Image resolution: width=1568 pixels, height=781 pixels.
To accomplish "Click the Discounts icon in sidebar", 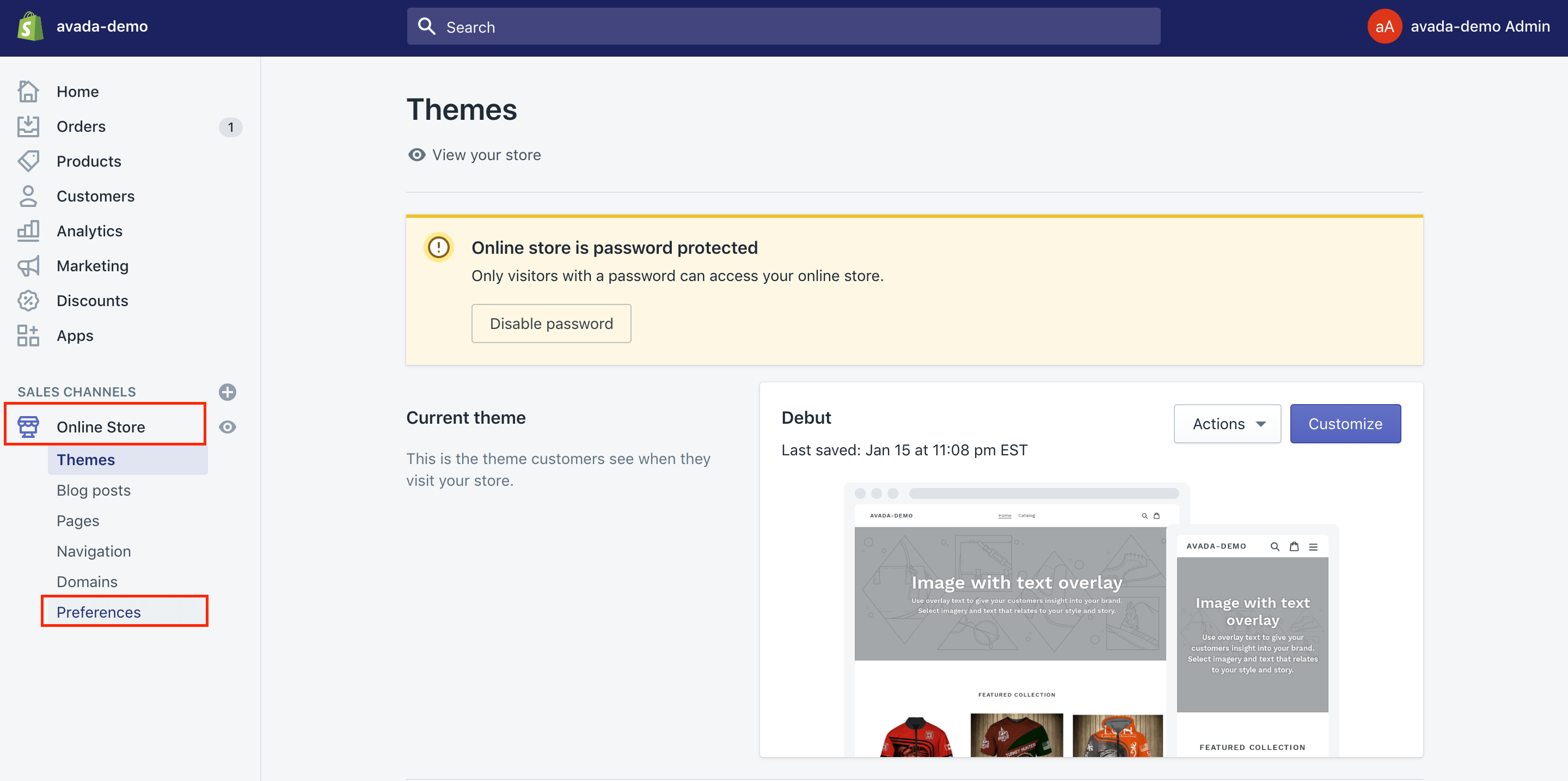I will tap(28, 300).
